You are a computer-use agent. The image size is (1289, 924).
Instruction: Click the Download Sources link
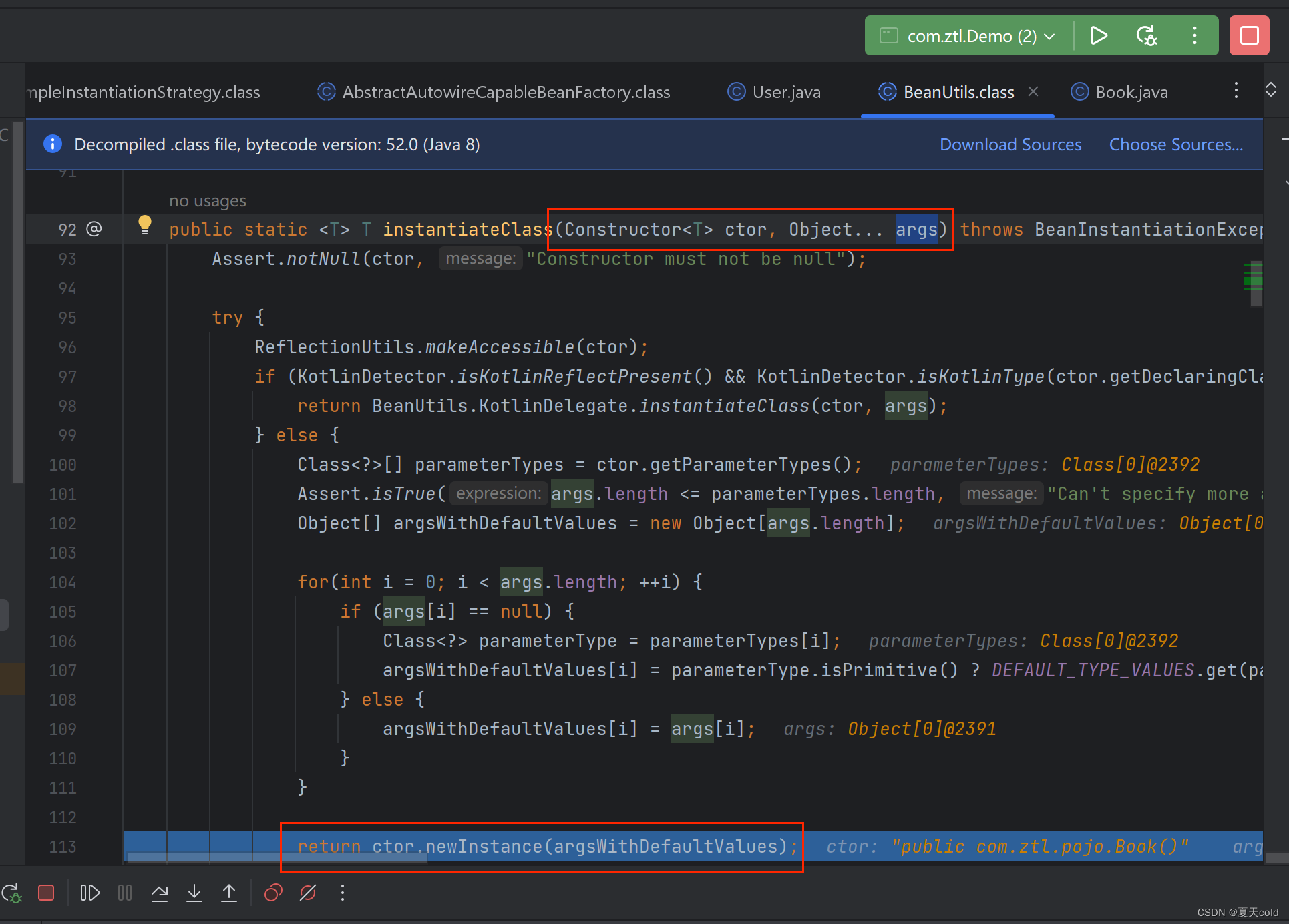[1010, 144]
